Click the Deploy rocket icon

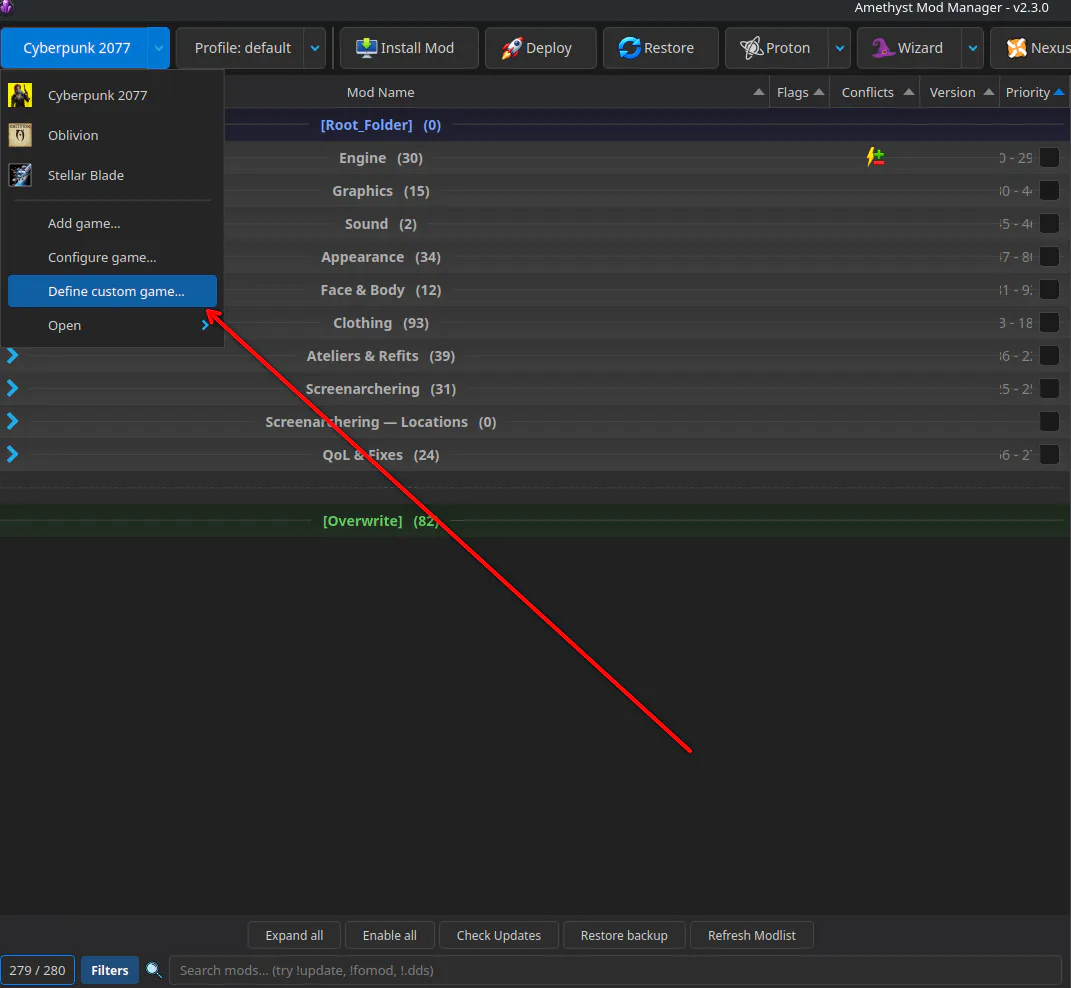(512, 48)
